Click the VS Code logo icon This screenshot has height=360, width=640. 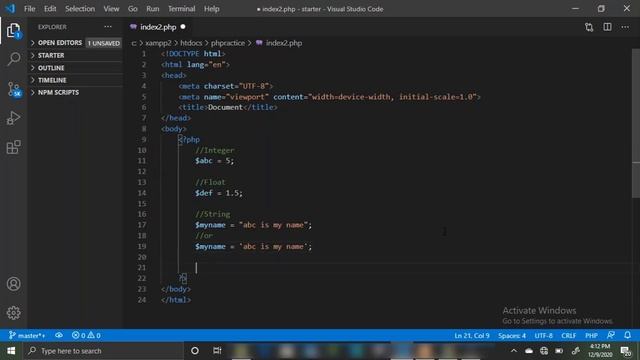coord(10,9)
